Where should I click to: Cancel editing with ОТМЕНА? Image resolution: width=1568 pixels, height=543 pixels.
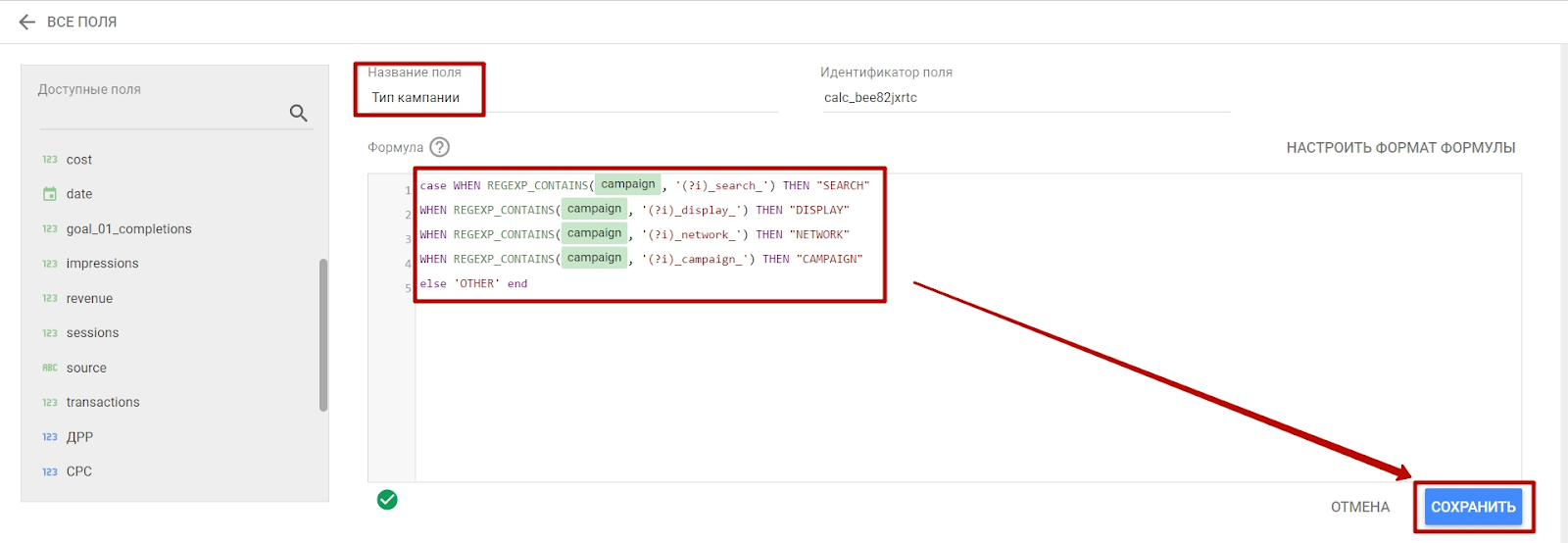click(x=1360, y=507)
